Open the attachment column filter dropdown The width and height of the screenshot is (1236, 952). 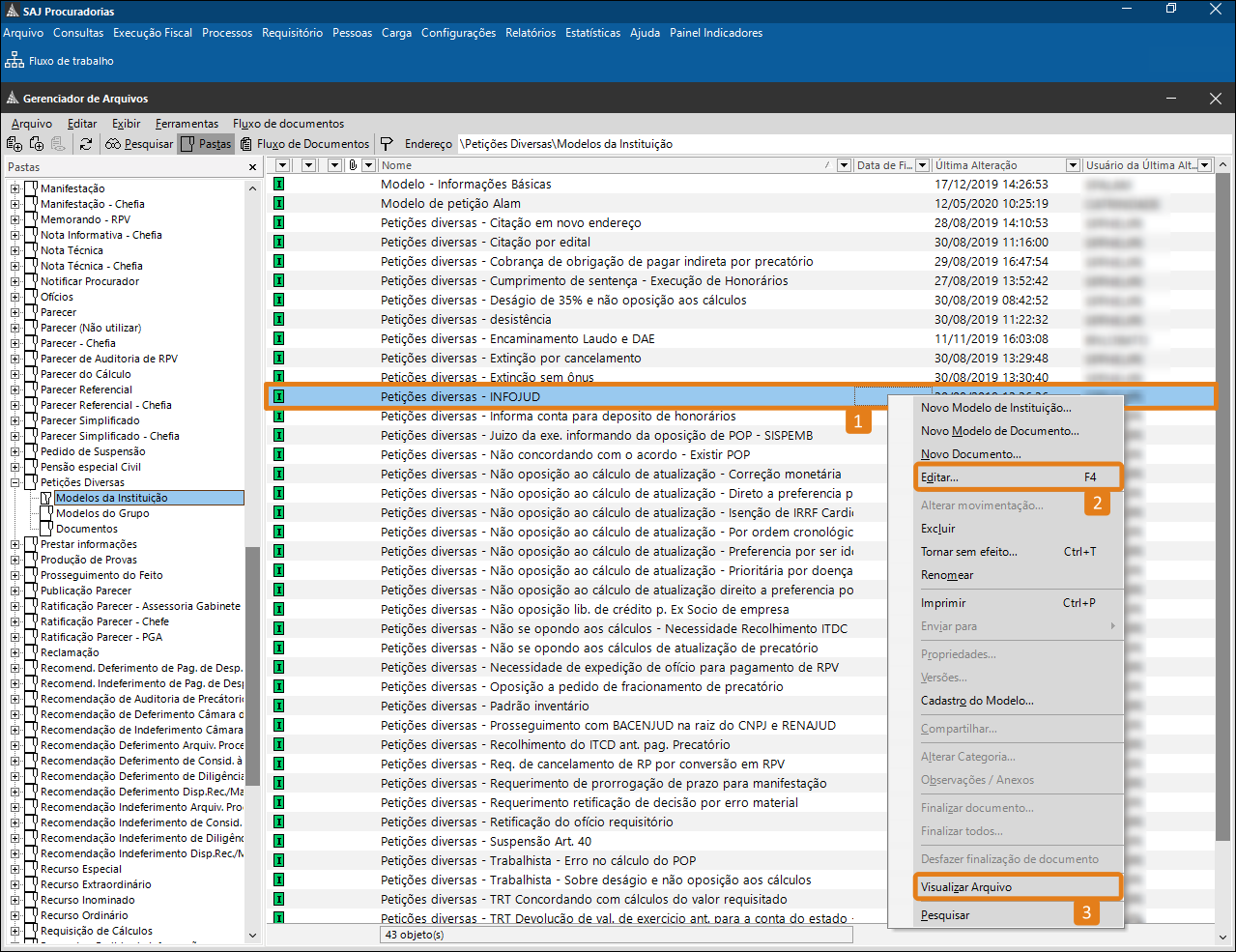tap(368, 165)
